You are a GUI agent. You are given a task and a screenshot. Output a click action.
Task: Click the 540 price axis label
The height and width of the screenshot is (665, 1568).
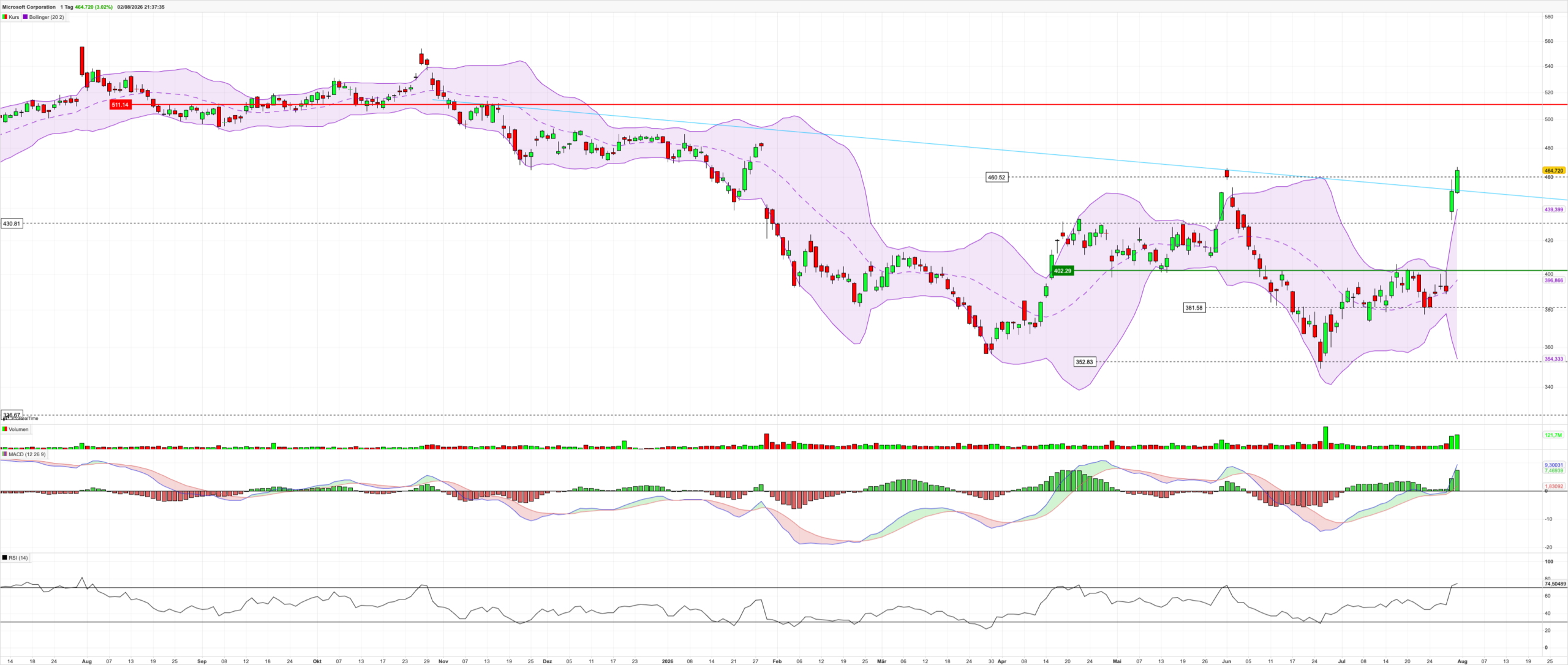coord(1549,66)
